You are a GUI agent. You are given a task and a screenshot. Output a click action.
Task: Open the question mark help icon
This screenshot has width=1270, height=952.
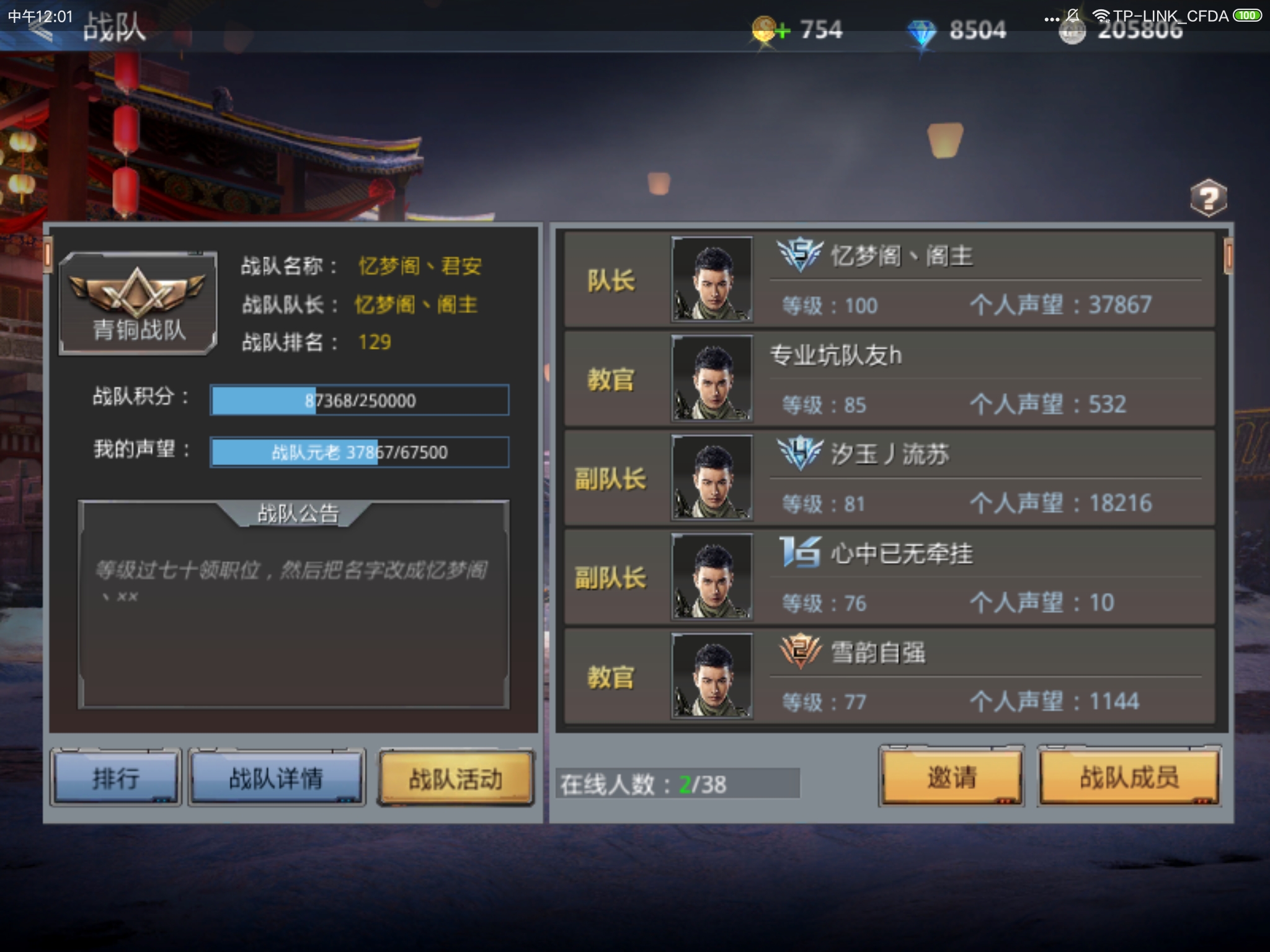pyautogui.click(x=1208, y=198)
